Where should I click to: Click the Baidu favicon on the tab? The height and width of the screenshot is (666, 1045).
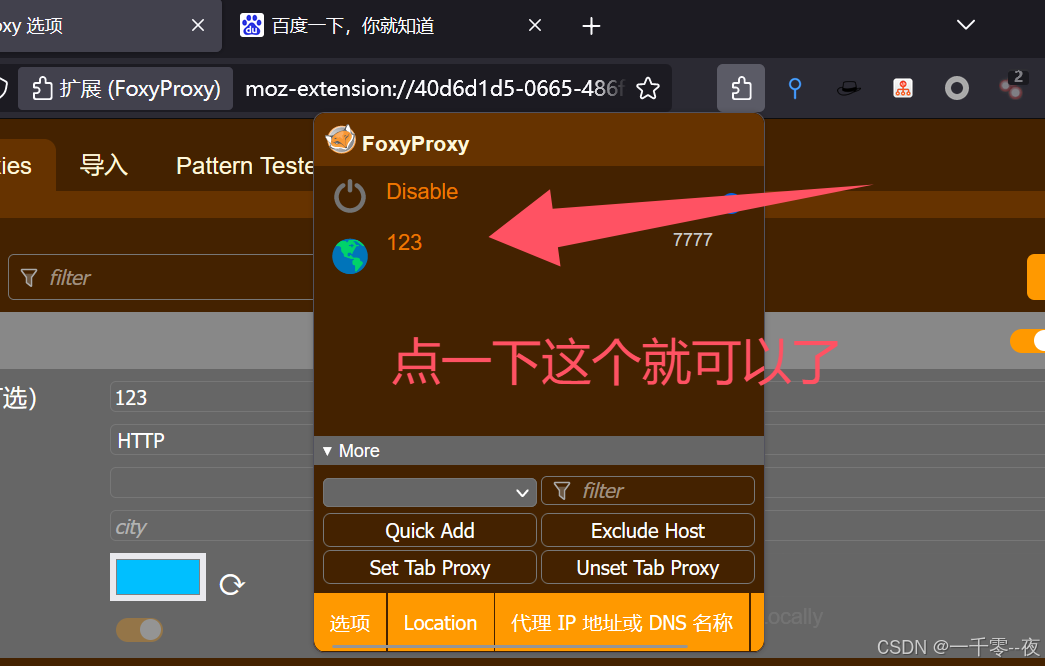[x=251, y=25]
